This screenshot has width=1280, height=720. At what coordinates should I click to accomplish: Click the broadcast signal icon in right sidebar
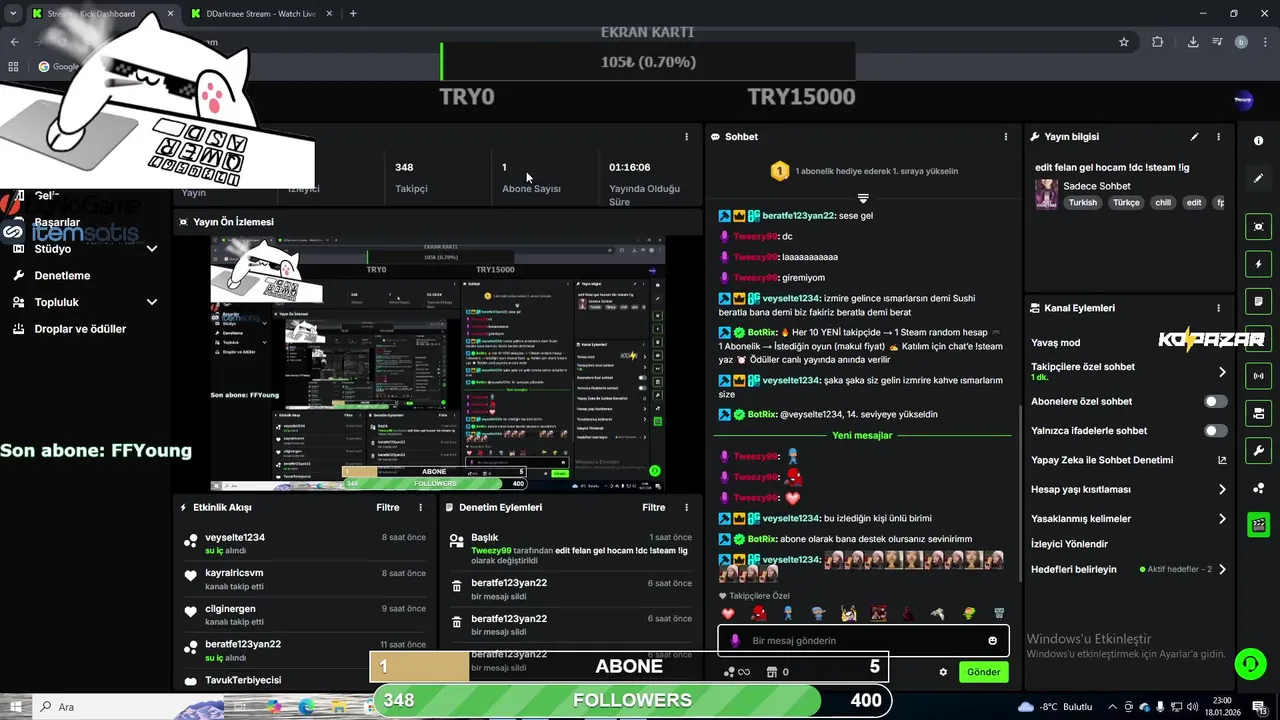coord(1258,376)
